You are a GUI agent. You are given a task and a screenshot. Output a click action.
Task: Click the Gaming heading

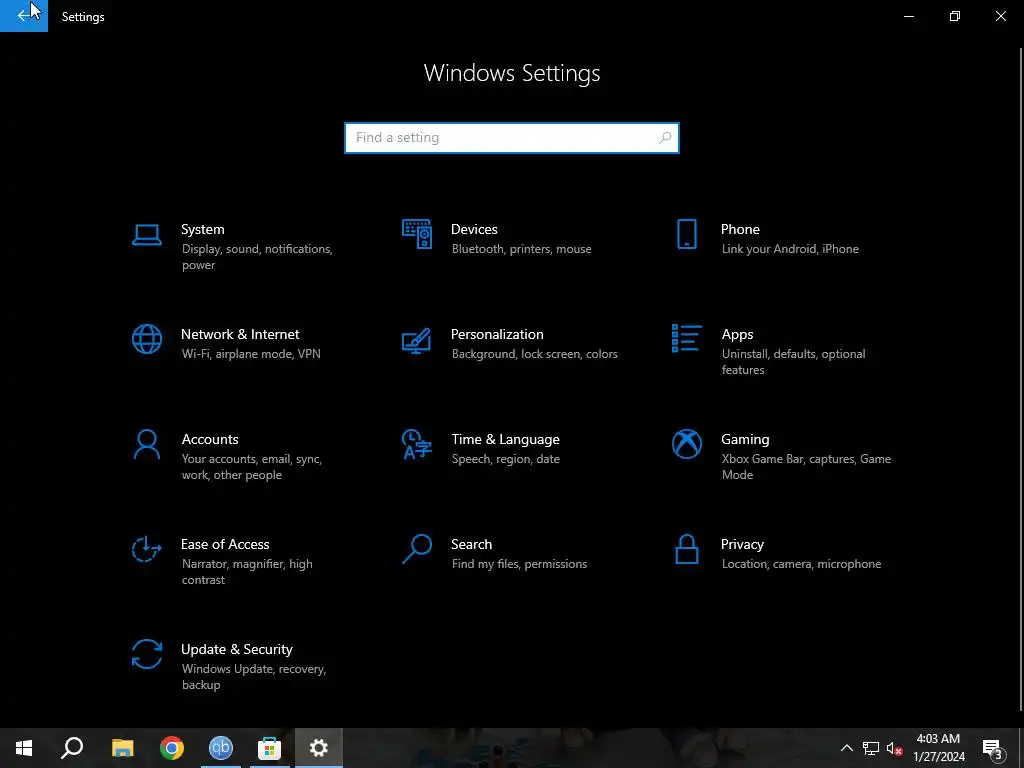[745, 440]
